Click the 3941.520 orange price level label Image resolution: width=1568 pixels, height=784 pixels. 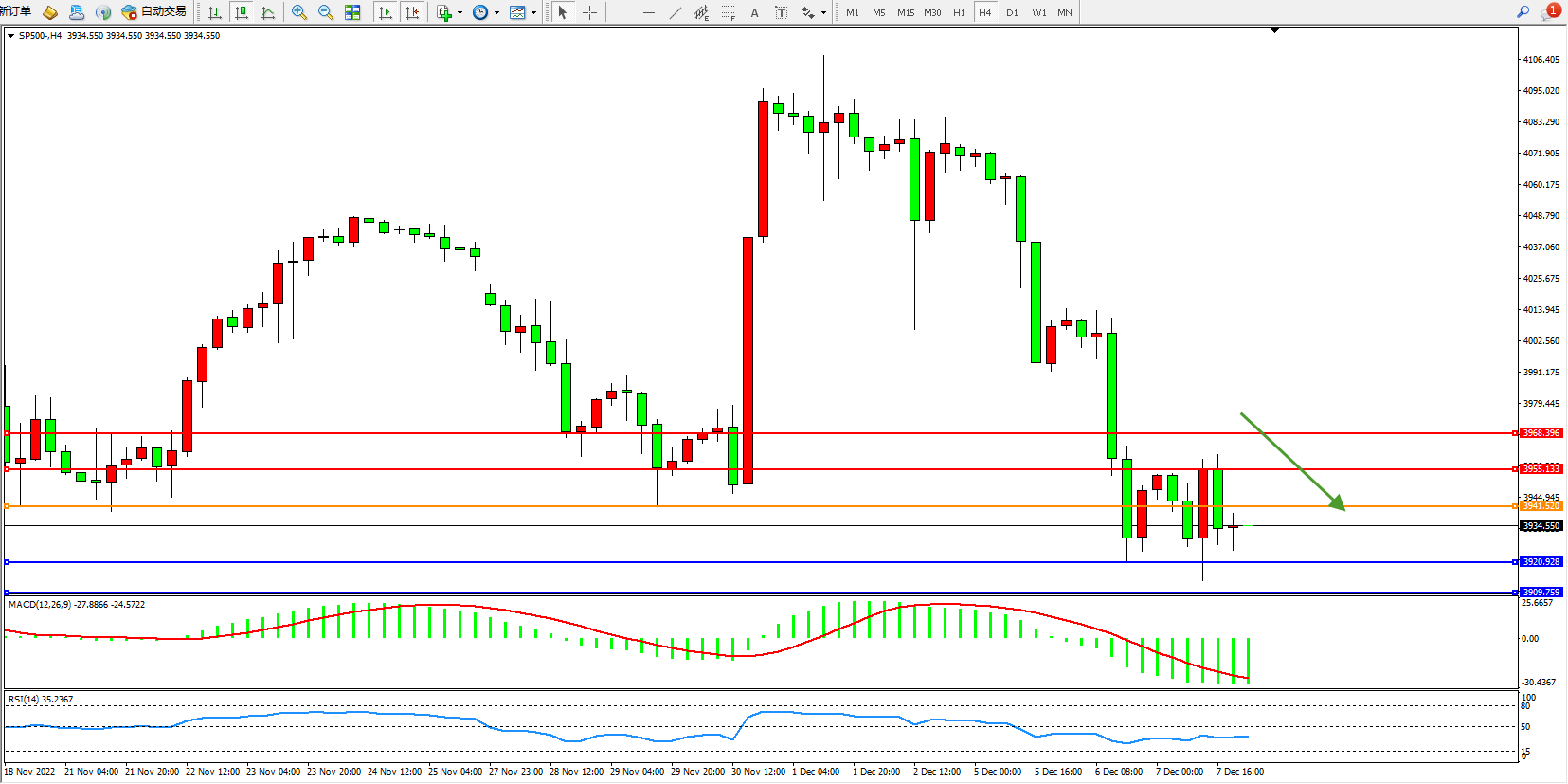point(1541,506)
